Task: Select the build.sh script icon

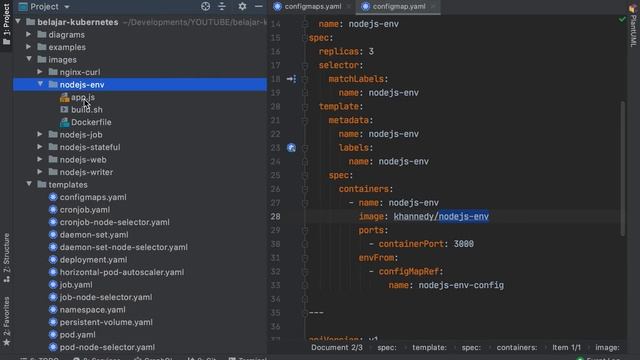Action: point(64,110)
